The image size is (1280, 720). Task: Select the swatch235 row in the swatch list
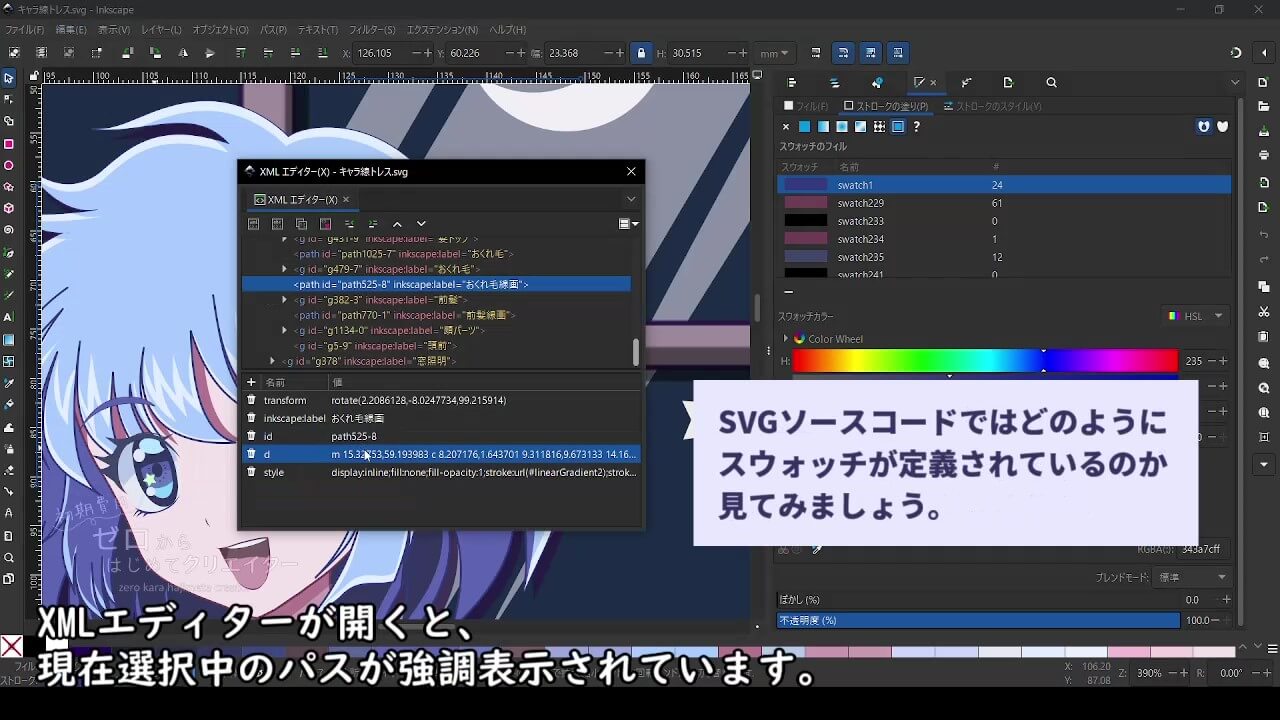point(1004,257)
